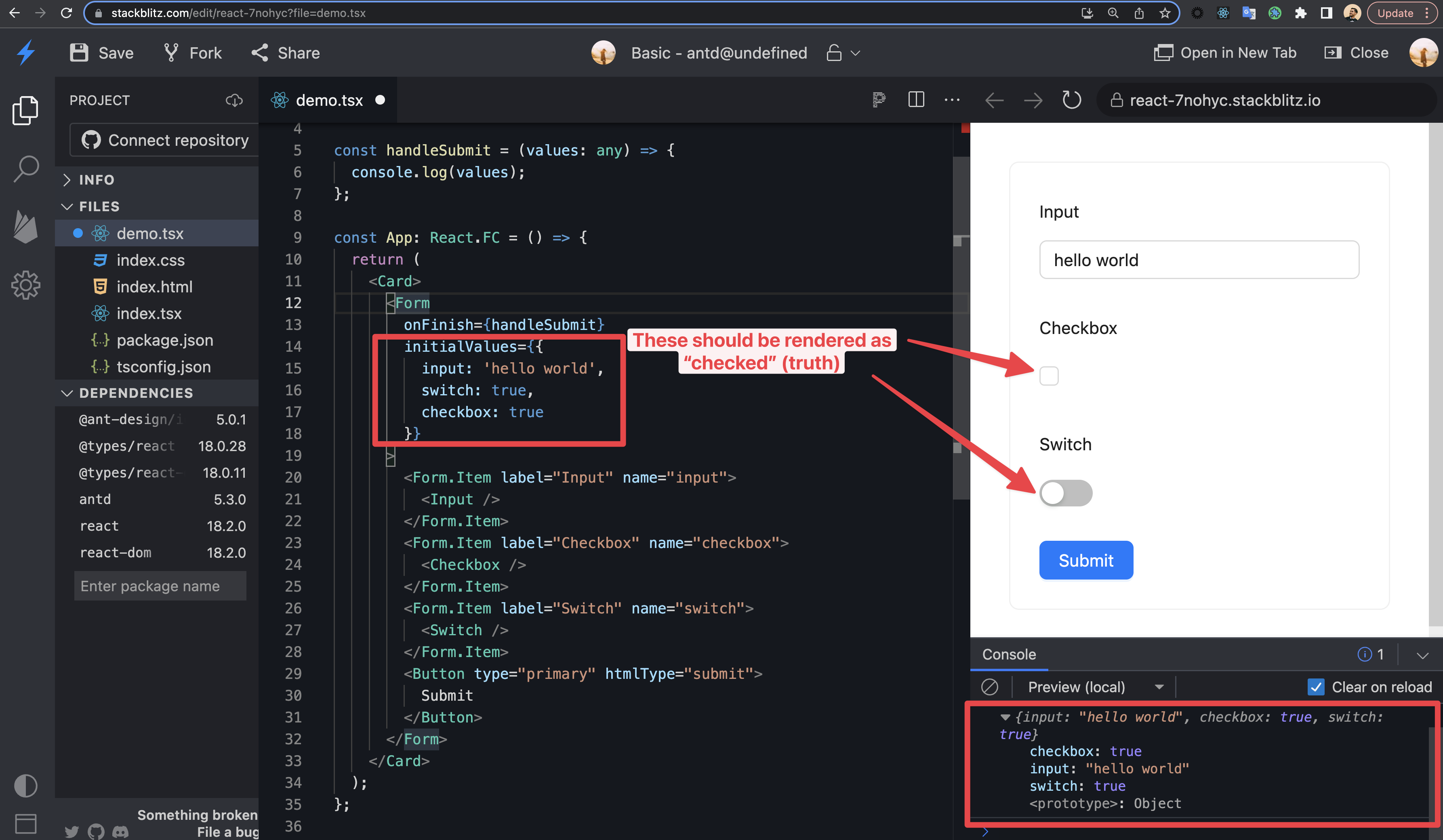Viewport: 1443px width, 840px height.
Task: Toggle the theme contrast icon
Action: coord(26,785)
